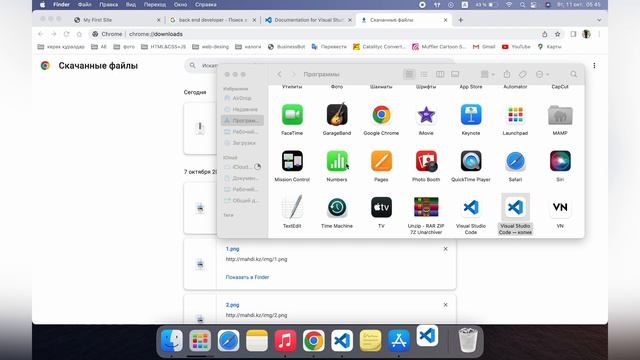Image resolution: width=640 pixels, height=360 pixels.
Task: Select Unzip RAR ZIP 7Z Unarchiver icon
Action: [x=426, y=207]
